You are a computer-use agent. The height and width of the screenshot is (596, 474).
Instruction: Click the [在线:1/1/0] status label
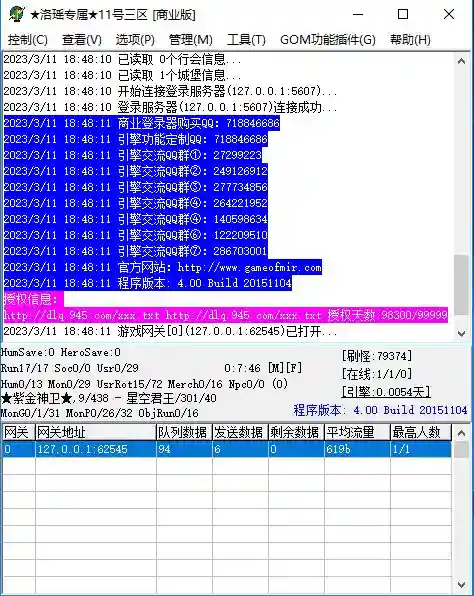click(x=377, y=374)
